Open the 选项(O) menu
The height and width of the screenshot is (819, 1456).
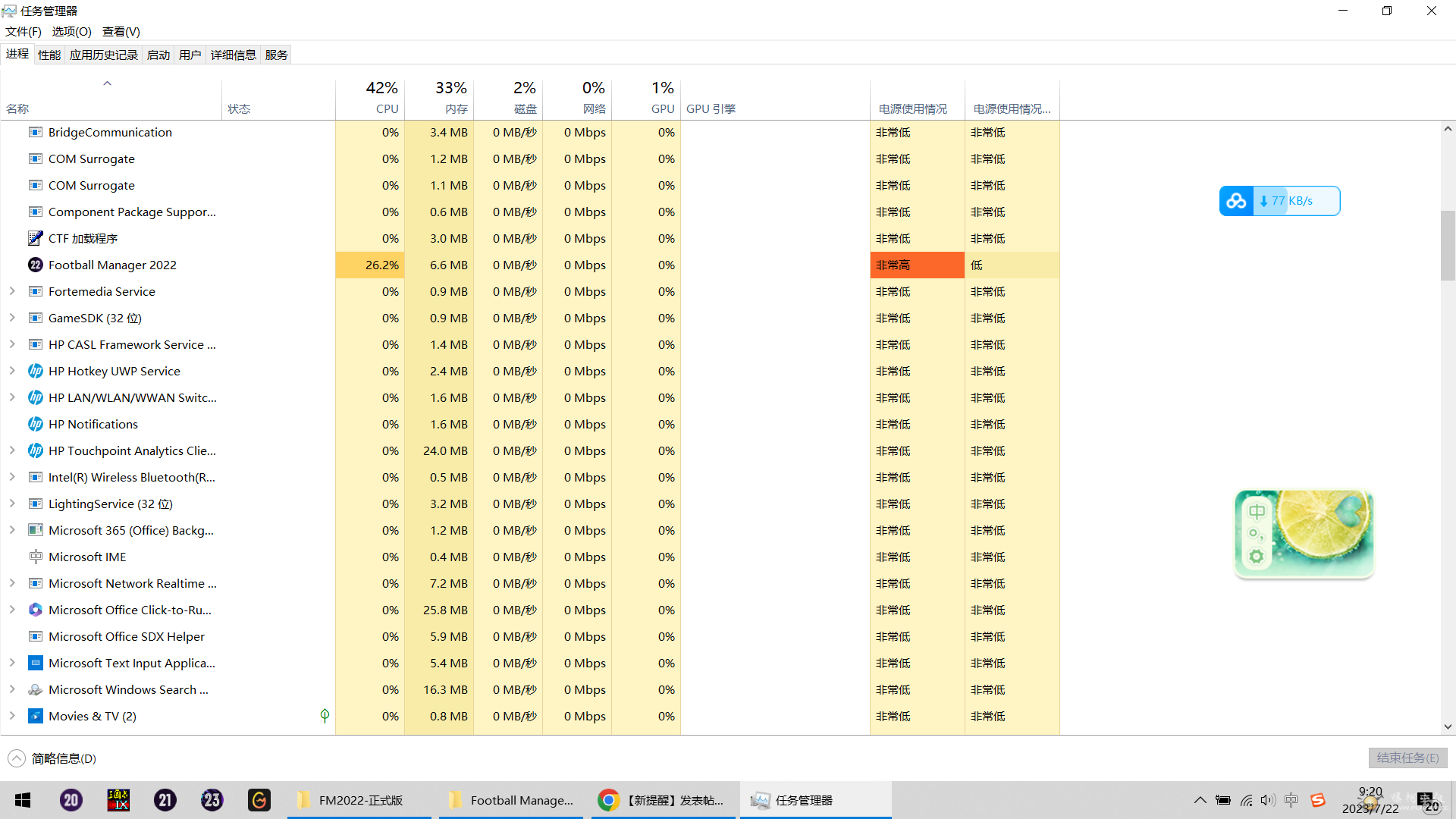(x=71, y=31)
